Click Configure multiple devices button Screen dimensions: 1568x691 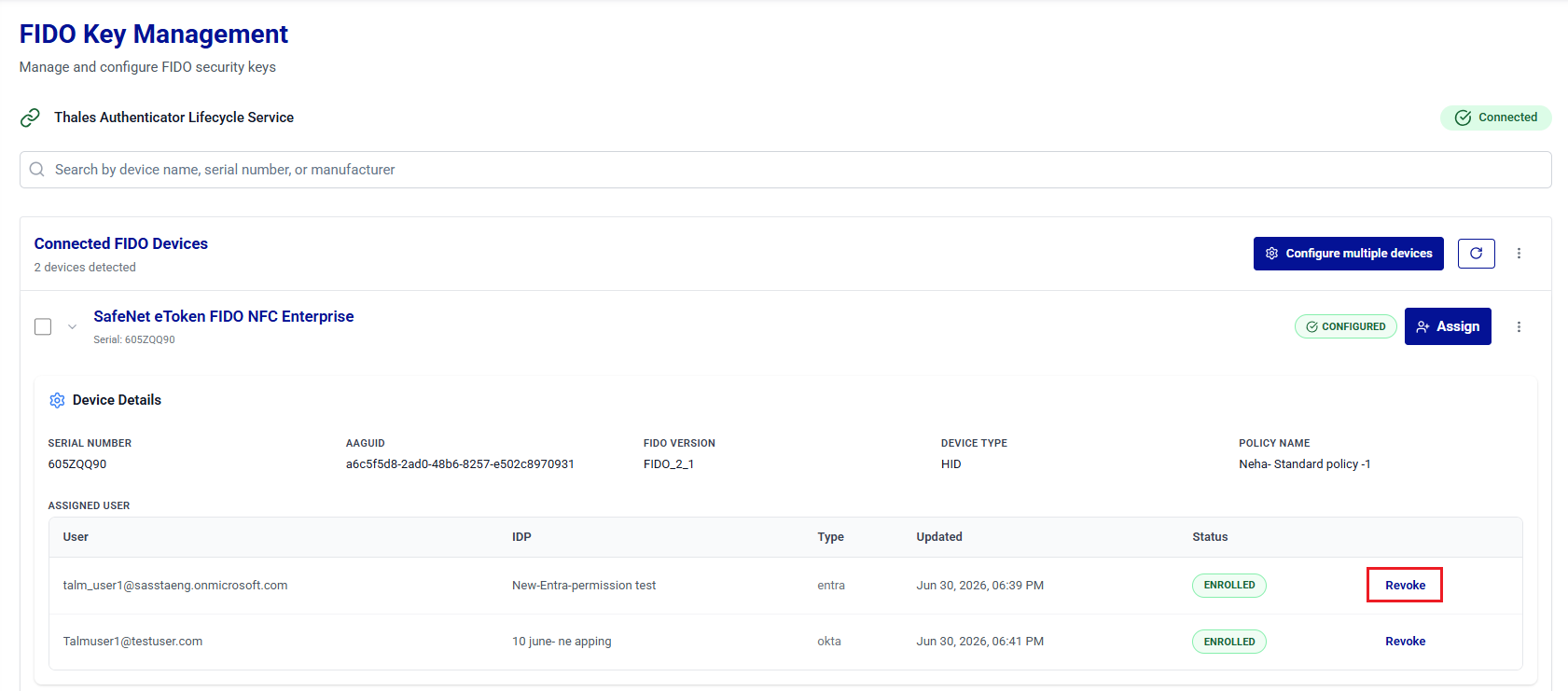[x=1349, y=254]
